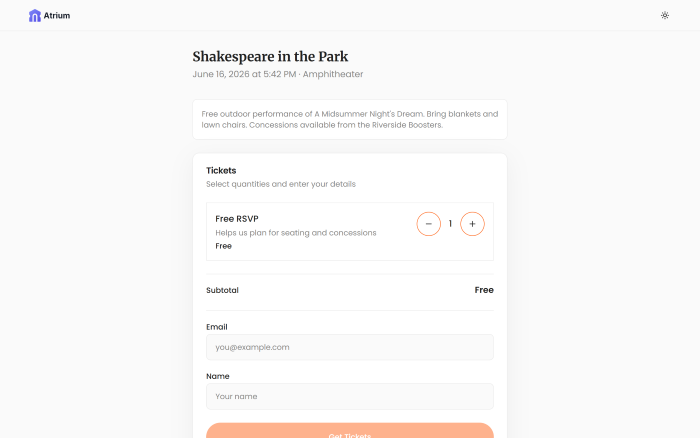The width and height of the screenshot is (700, 438).
Task: Click the Email field label
Action: 216,327
